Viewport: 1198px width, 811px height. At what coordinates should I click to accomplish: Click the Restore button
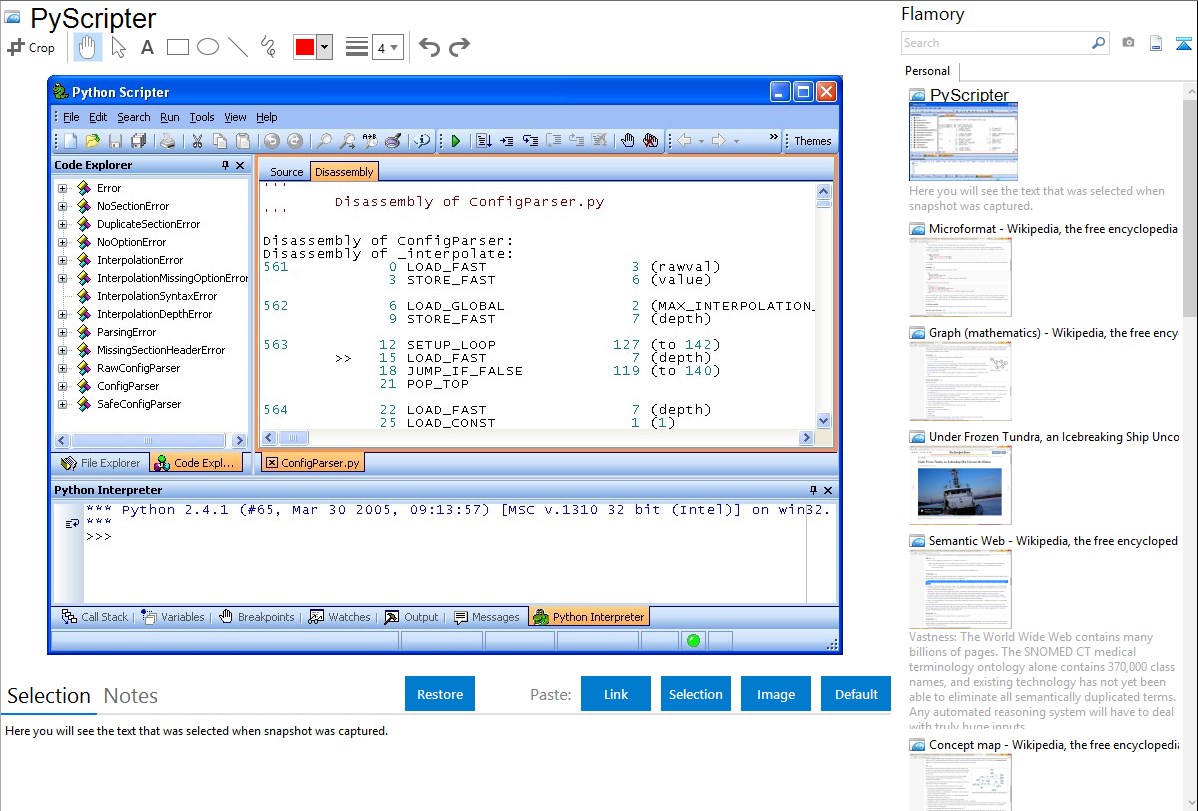coord(440,694)
